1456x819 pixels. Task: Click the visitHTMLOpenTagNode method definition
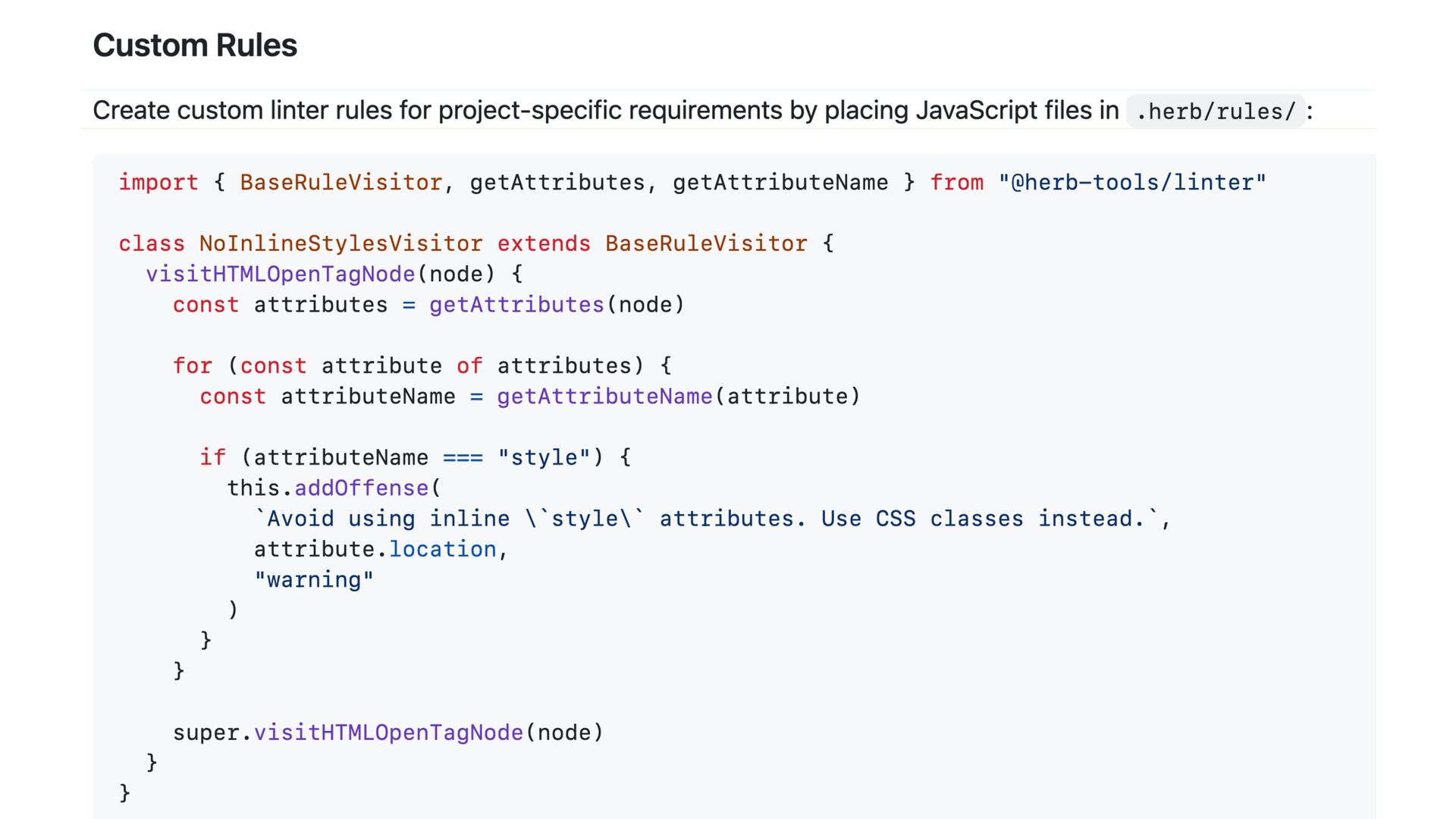[281, 274]
